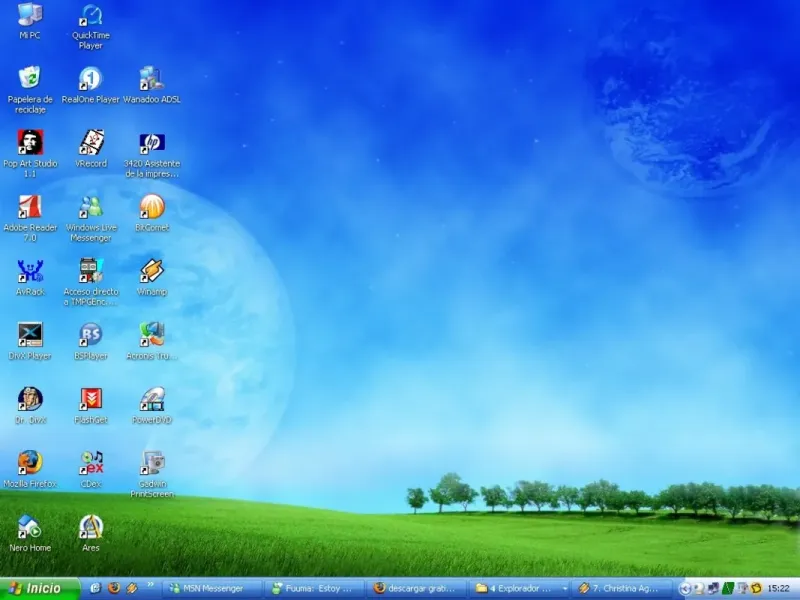Click the FlashGet desktop shortcut
The width and height of the screenshot is (800, 600).
(91, 405)
